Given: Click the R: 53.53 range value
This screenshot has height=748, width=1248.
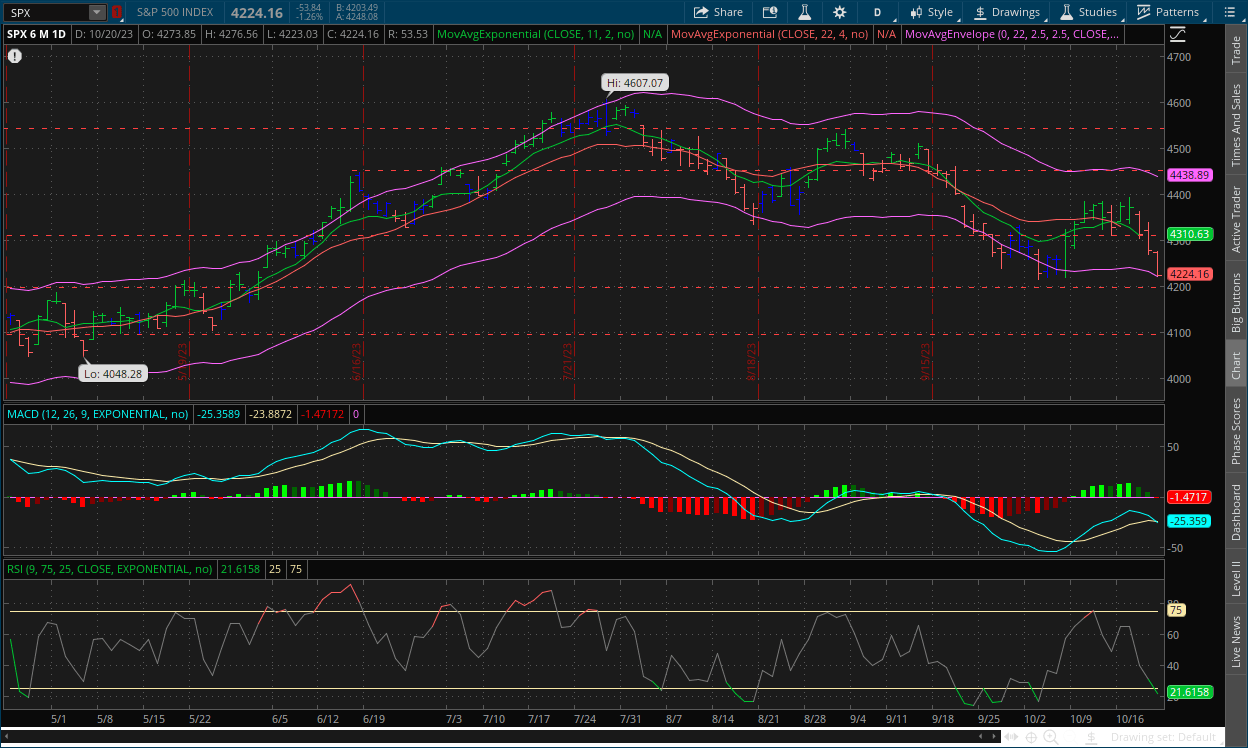Looking at the screenshot, I should pos(406,34).
